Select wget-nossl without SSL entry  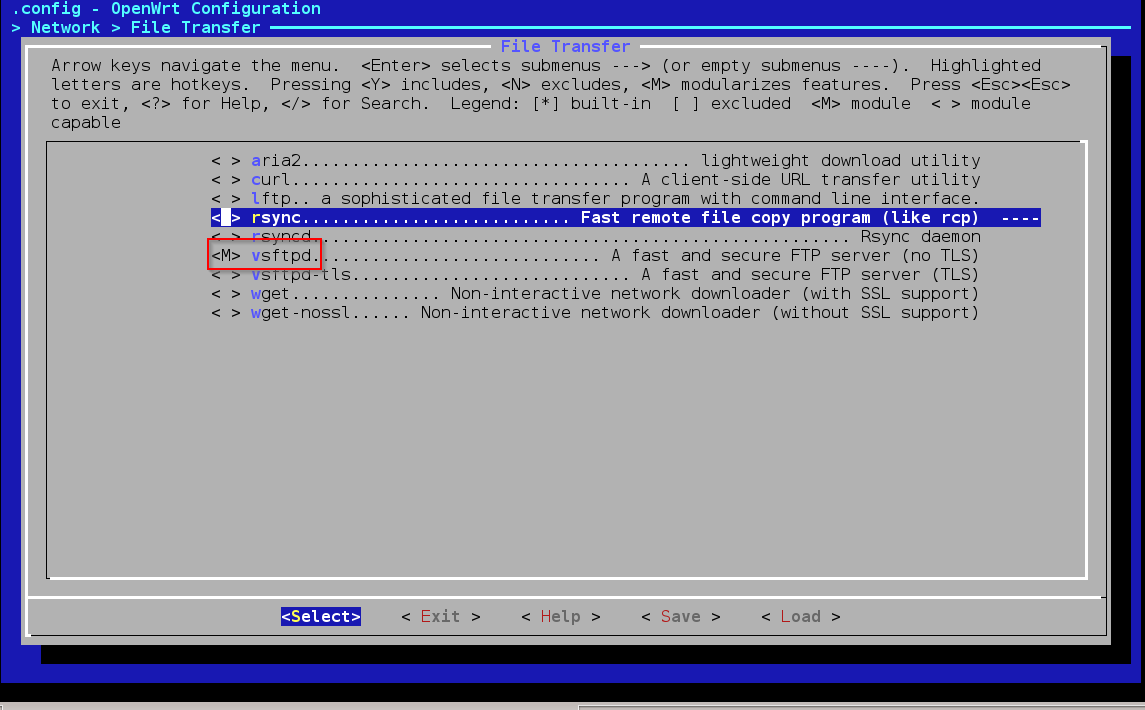[x=615, y=313]
